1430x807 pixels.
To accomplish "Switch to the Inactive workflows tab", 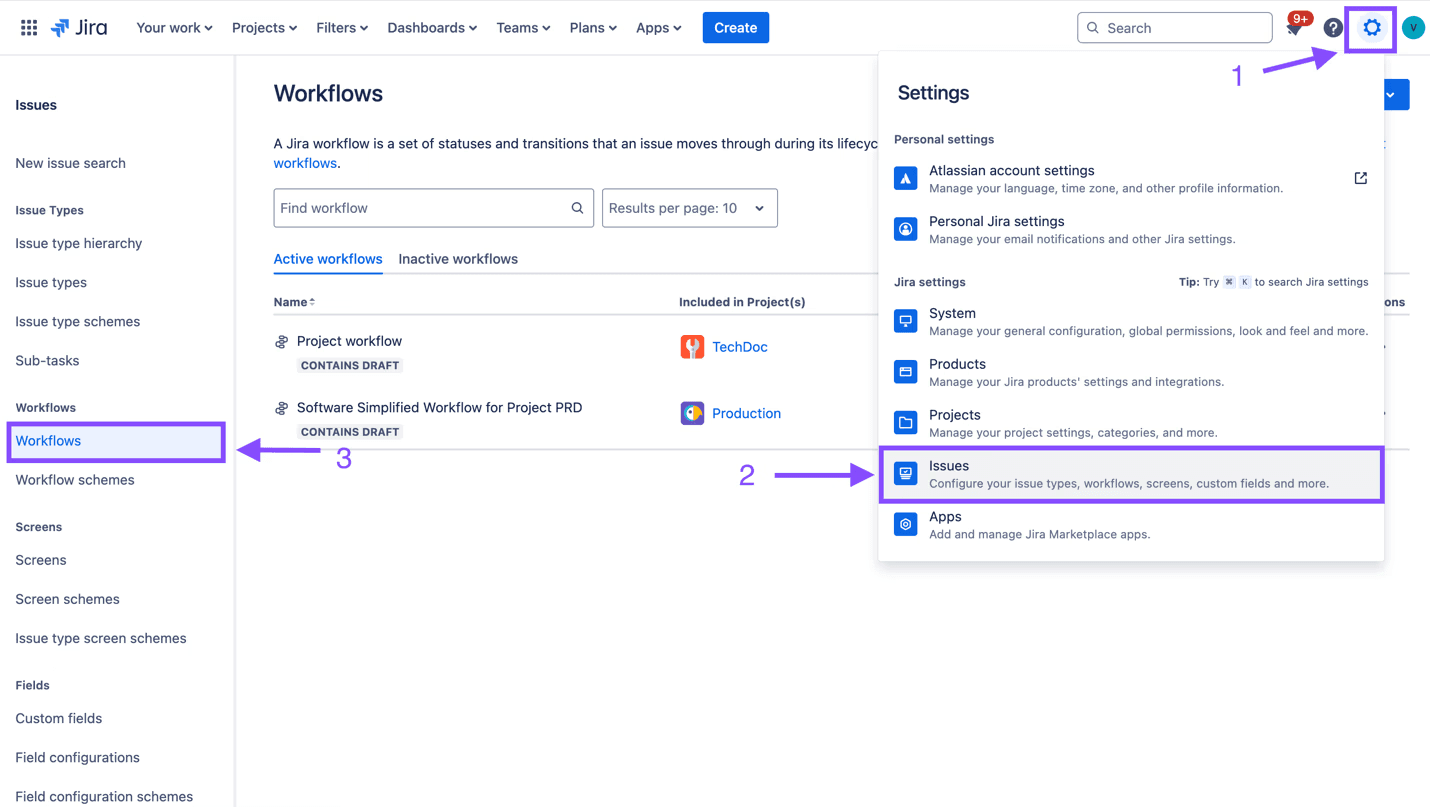I will point(458,258).
